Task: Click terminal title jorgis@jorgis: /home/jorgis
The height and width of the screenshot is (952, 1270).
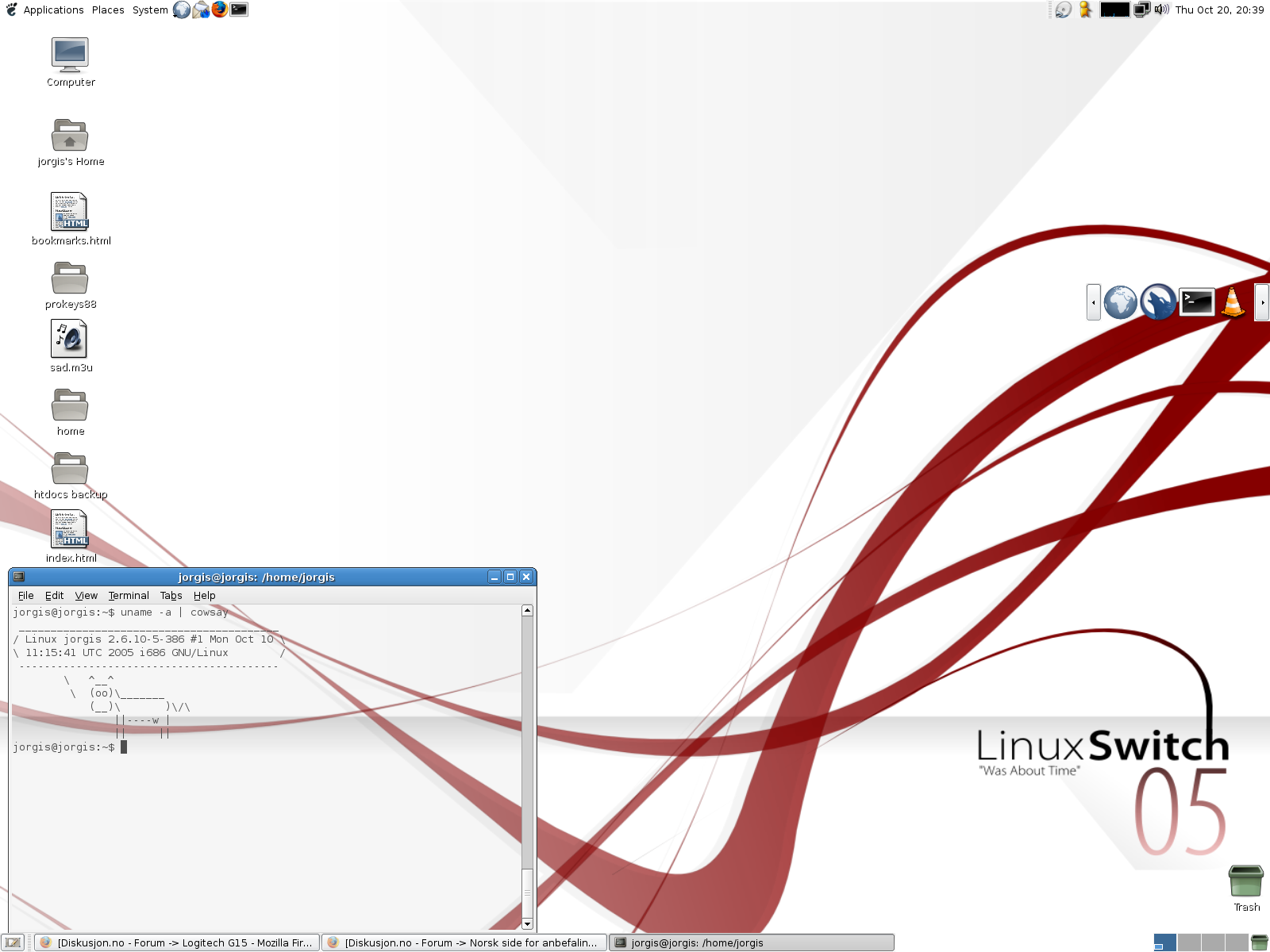Action: [256, 577]
